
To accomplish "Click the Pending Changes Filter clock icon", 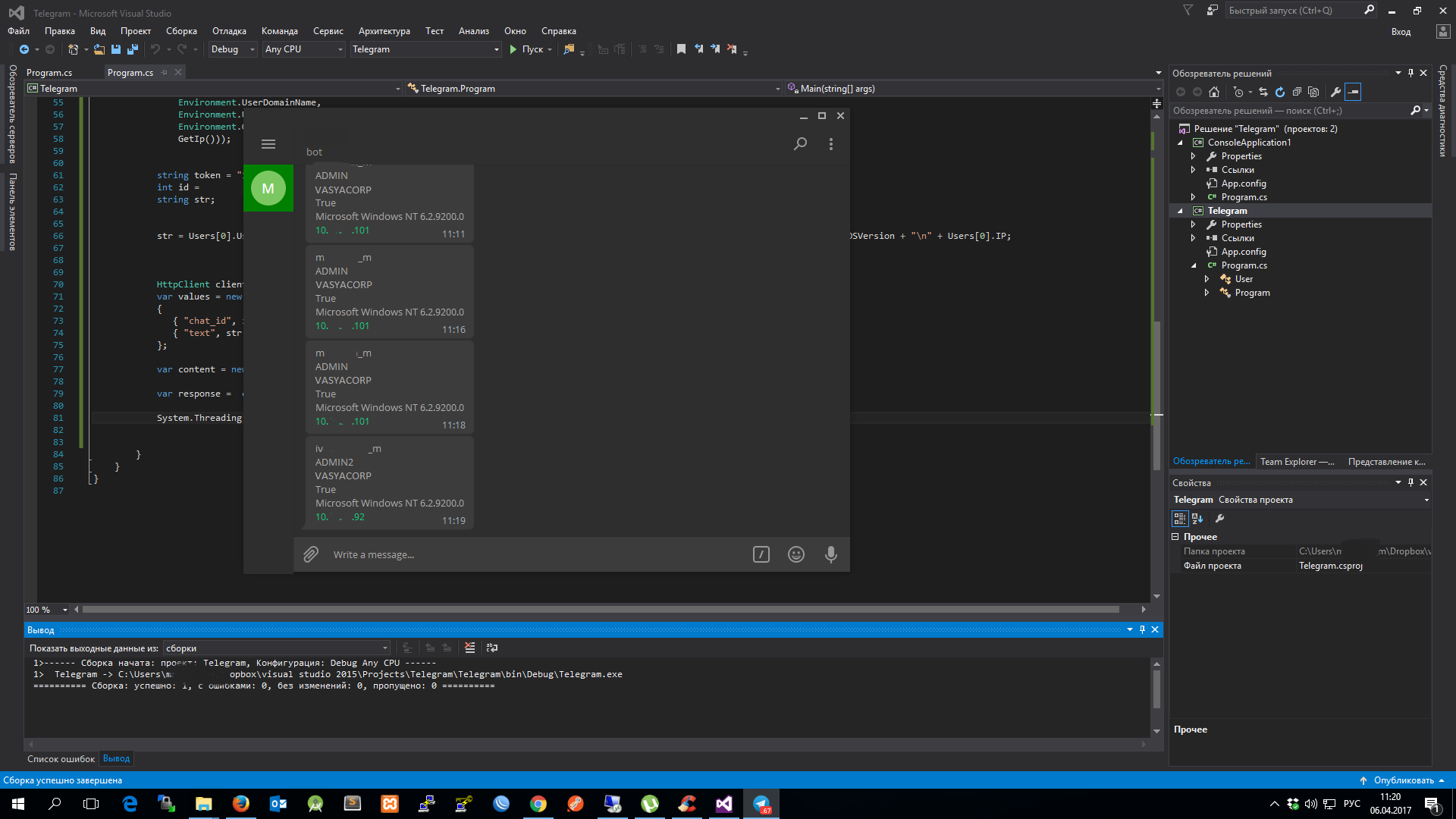I will point(1238,92).
